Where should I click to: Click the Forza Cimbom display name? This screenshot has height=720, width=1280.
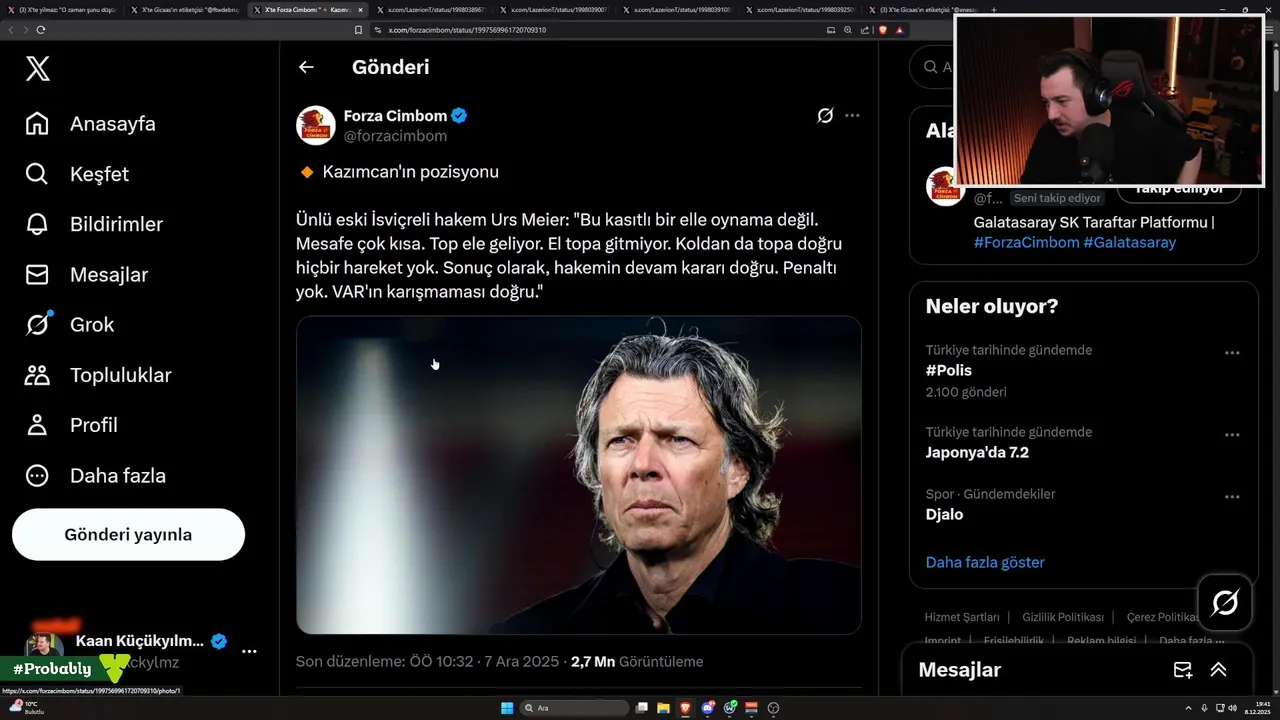point(395,116)
